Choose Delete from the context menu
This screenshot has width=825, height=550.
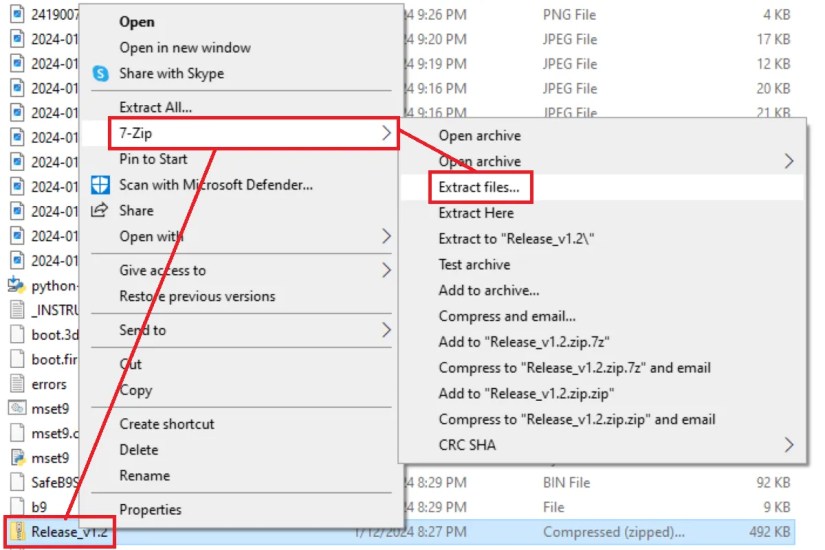pyautogui.click(x=138, y=449)
